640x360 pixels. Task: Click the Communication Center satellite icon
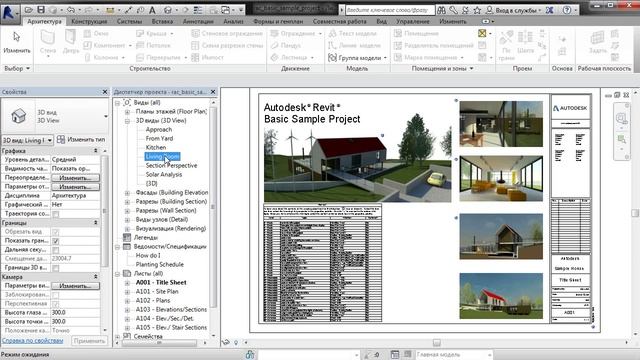pos(465,10)
